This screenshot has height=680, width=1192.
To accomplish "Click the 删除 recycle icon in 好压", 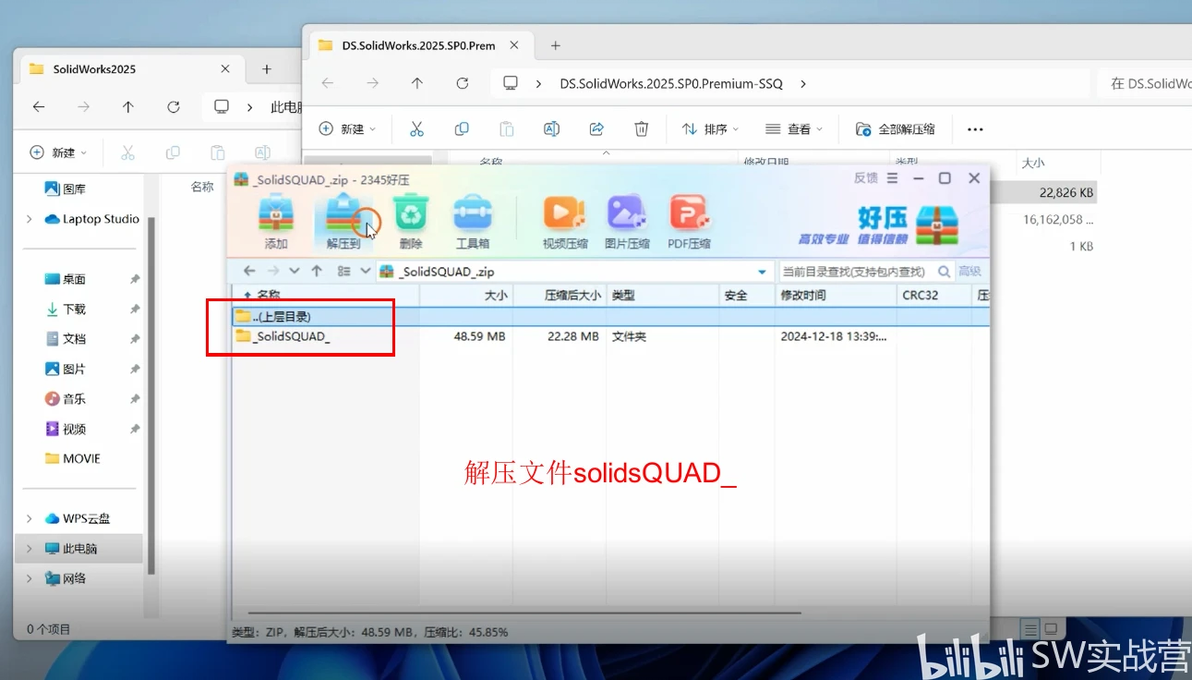I will pos(411,221).
